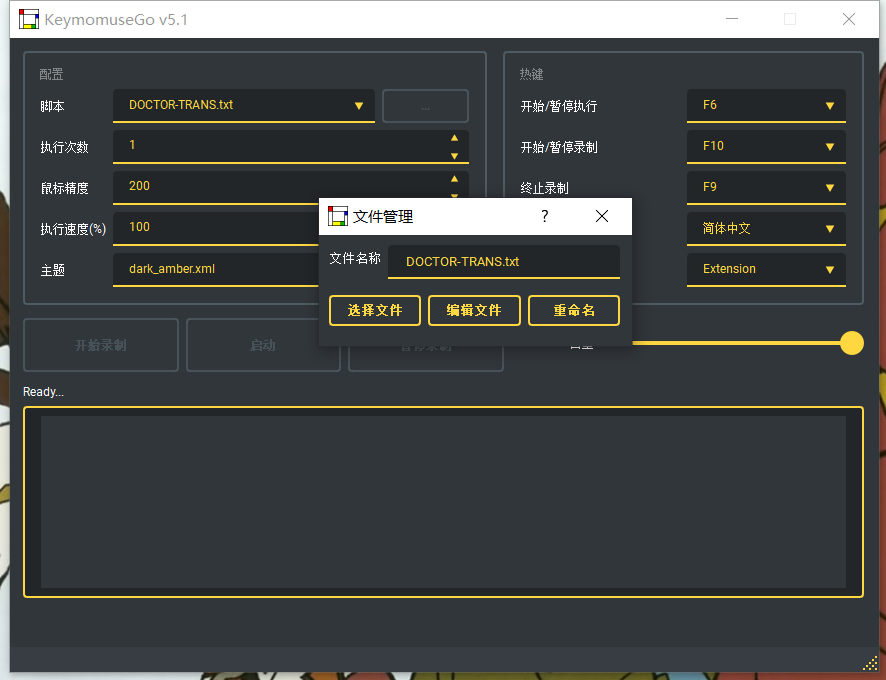Expand the F6 开始/暂停执行 hotkey dropdown
Image resolution: width=886 pixels, height=680 pixels.
click(x=766, y=105)
